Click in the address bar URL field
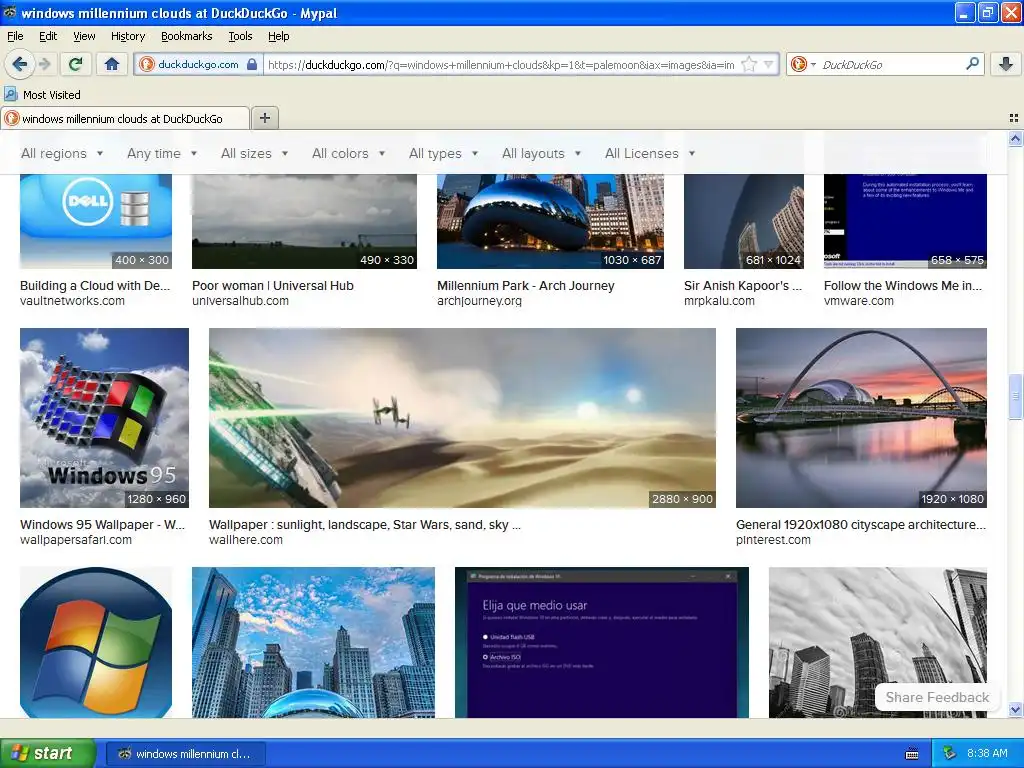 pos(501,64)
